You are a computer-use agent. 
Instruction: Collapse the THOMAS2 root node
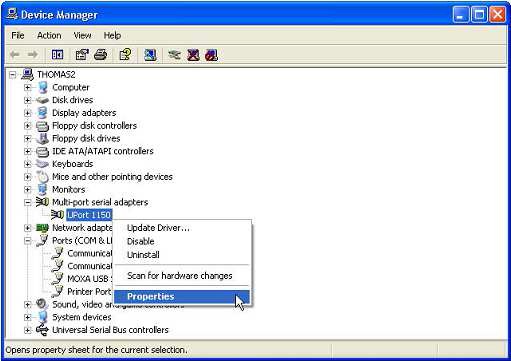tap(13, 75)
